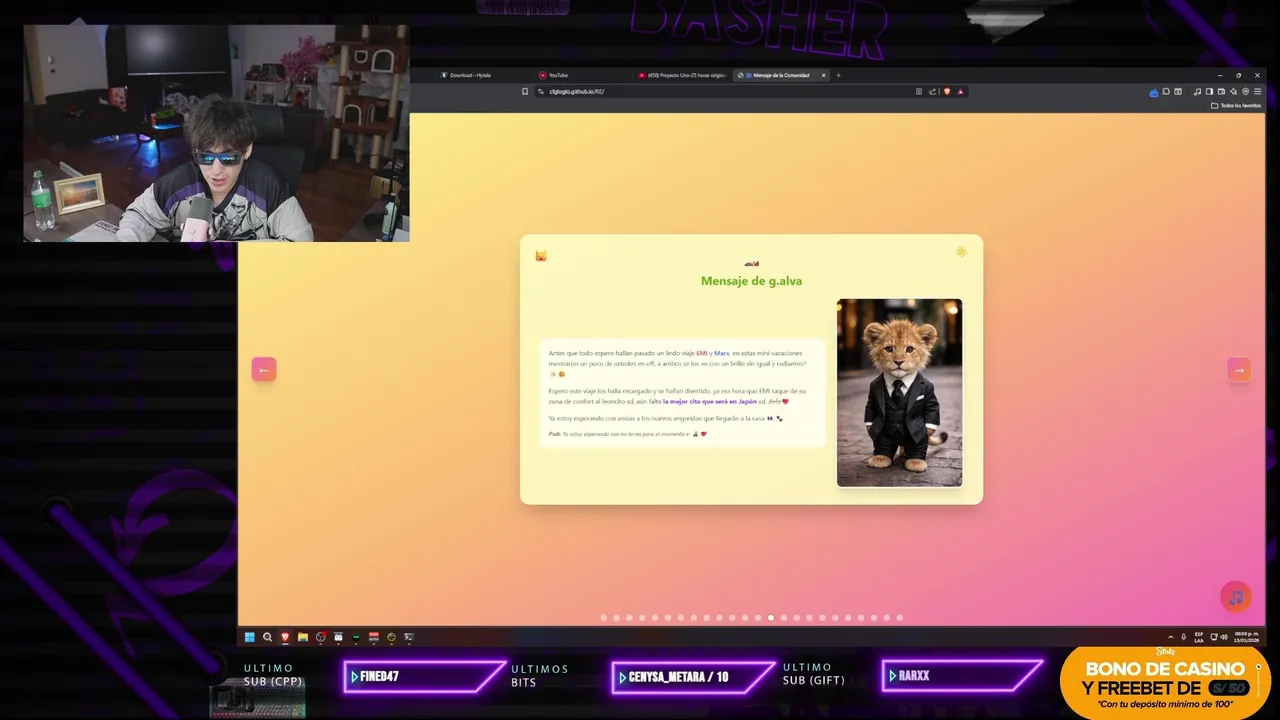Click the highlighted 'la mejor cita que será en Japón' text
Viewport: 1280px width, 720px height.
click(x=710, y=401)
